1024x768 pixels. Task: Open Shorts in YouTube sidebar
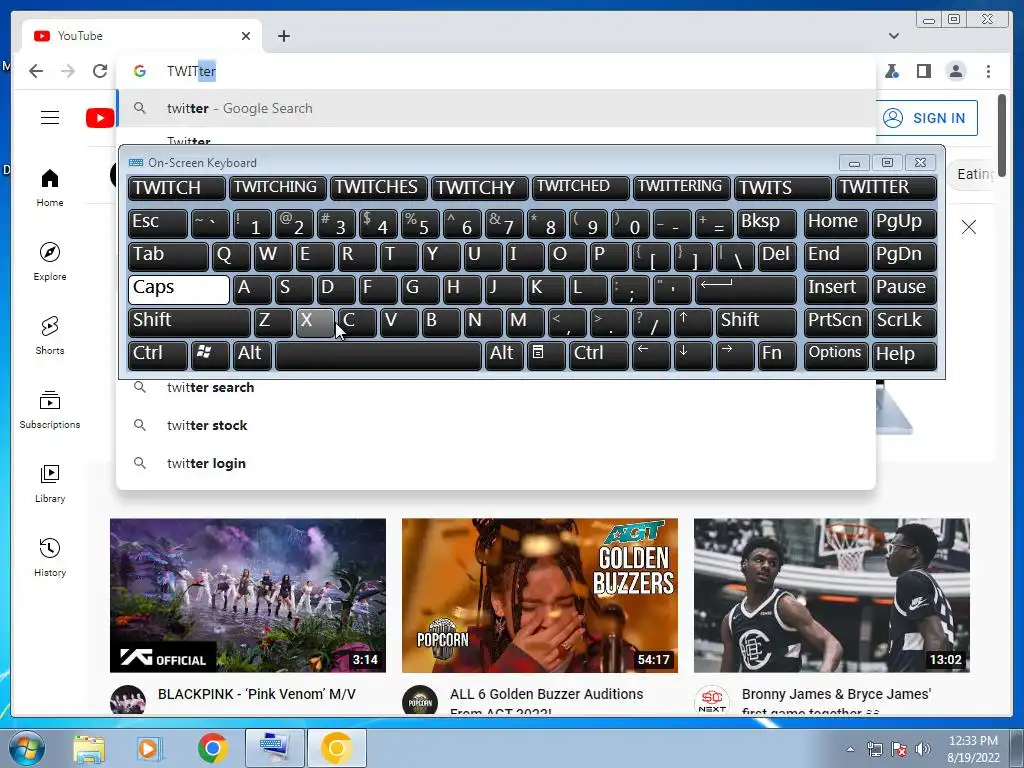50,336
